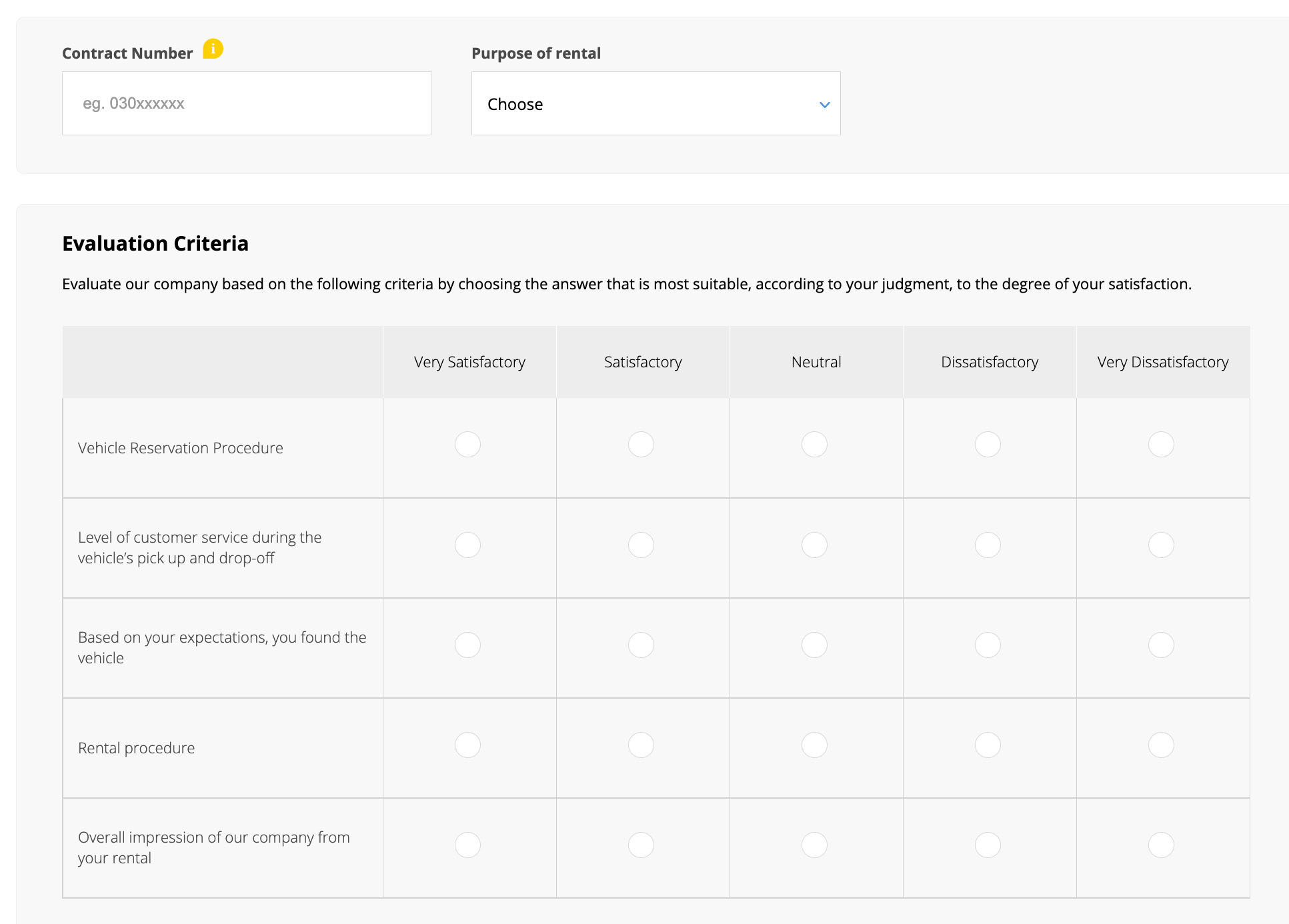Rate Rental procedure as Dissatisfactory

tap(988, 745)
